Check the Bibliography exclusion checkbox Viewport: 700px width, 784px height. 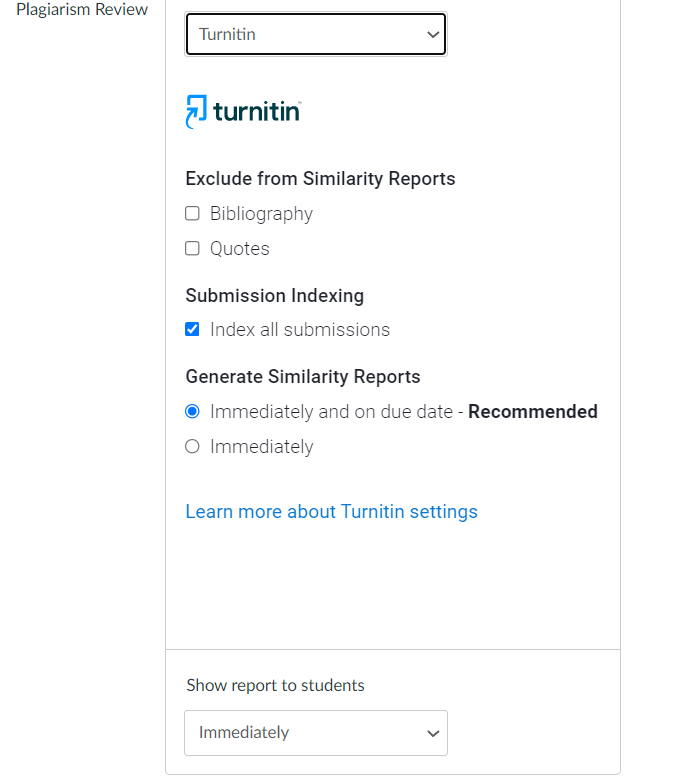(x=193, y=214)
